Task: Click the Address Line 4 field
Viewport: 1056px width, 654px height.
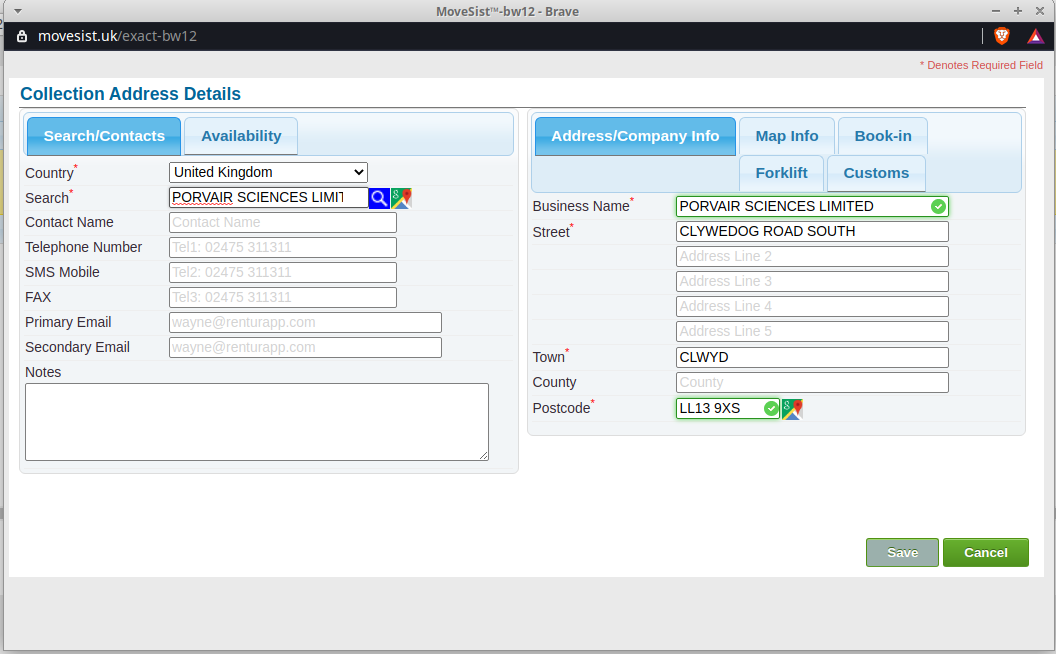Action: (x=812, y=306)
